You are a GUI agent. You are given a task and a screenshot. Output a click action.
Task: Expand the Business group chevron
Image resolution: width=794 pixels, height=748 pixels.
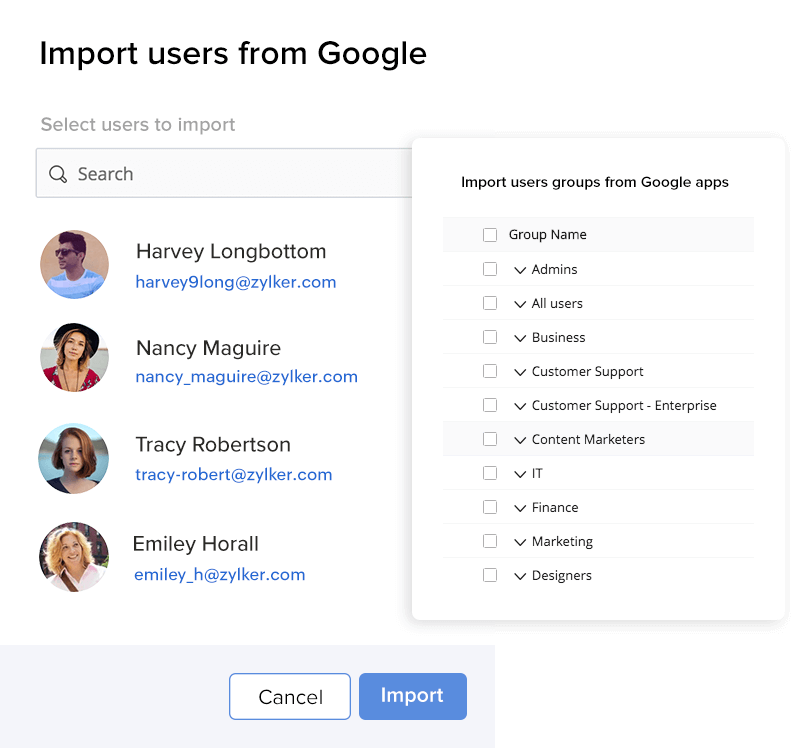click(520, 338)
